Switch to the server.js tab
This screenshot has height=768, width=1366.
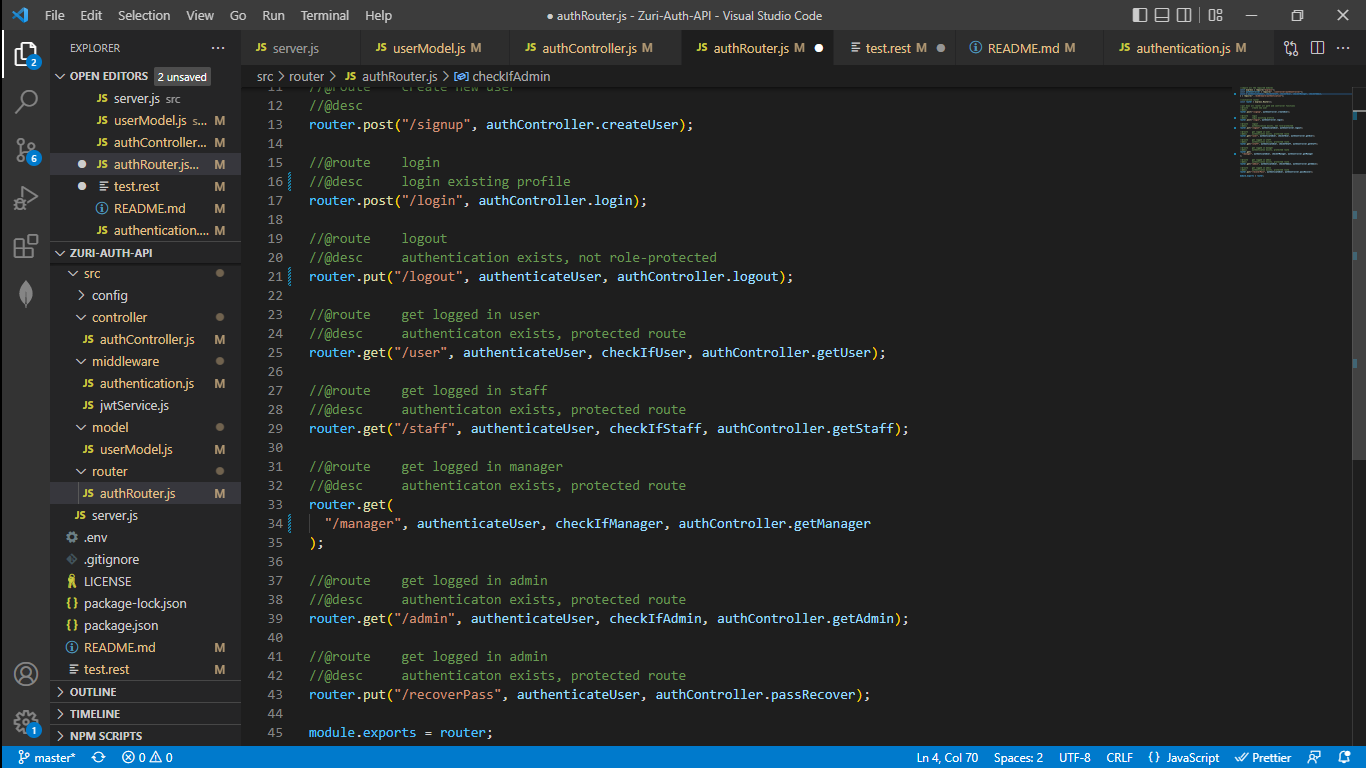295,46
